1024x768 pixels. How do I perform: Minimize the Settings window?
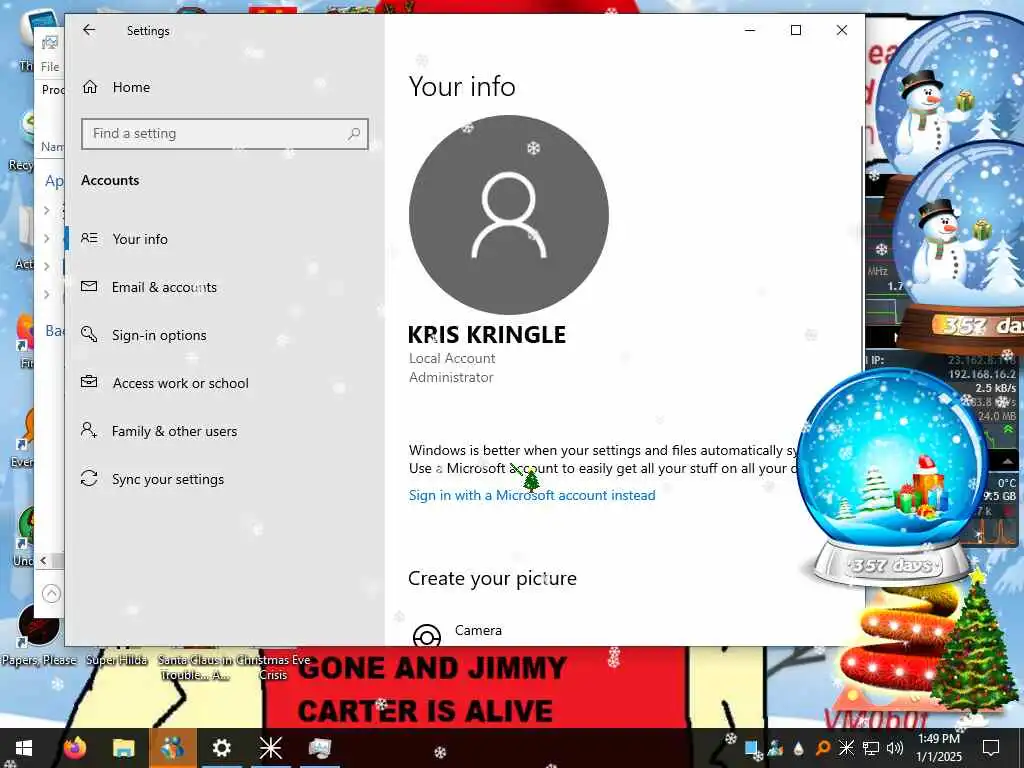[750, 30]
